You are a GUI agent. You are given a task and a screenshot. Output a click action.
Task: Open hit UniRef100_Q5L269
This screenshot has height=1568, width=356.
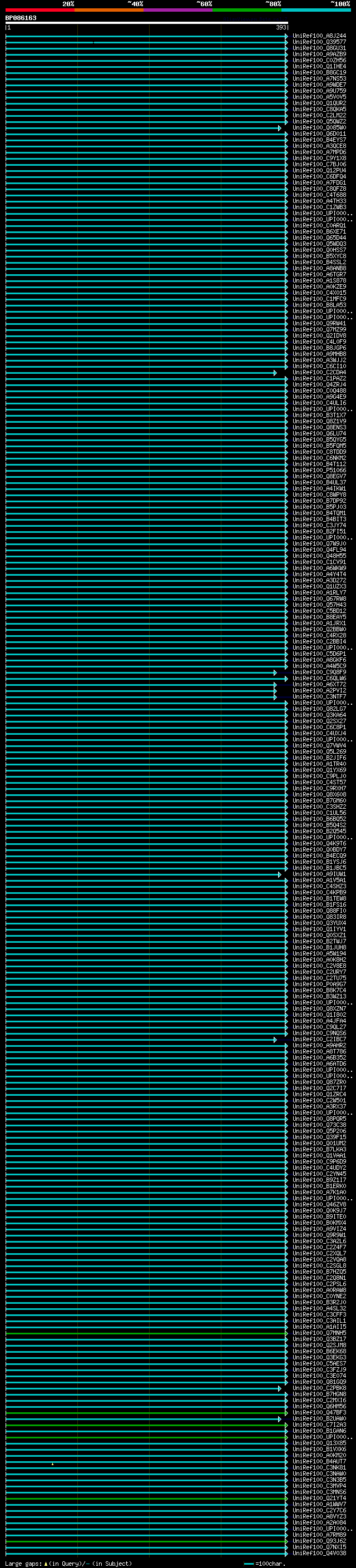pyautogui.click(x=319, y=753)
